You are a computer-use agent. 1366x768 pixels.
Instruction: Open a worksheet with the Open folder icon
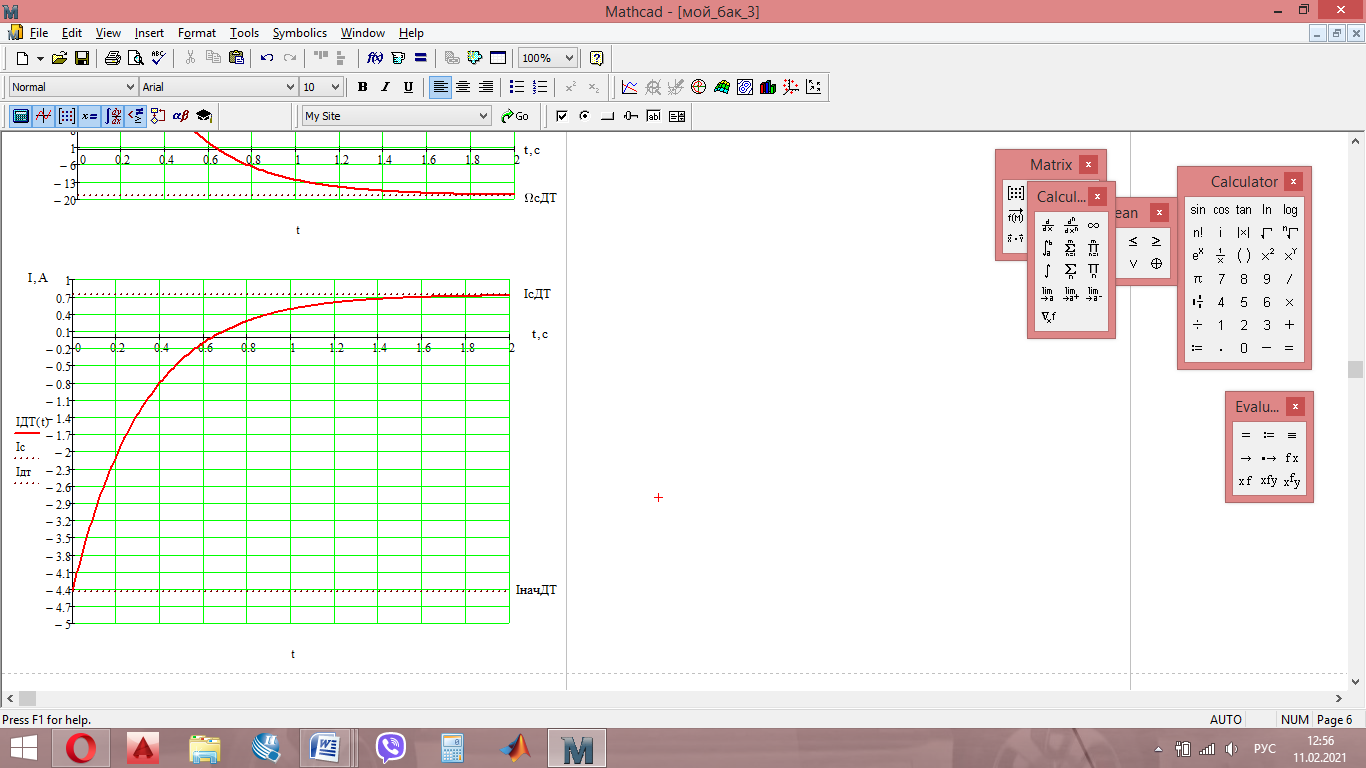(x=59, y=58)
